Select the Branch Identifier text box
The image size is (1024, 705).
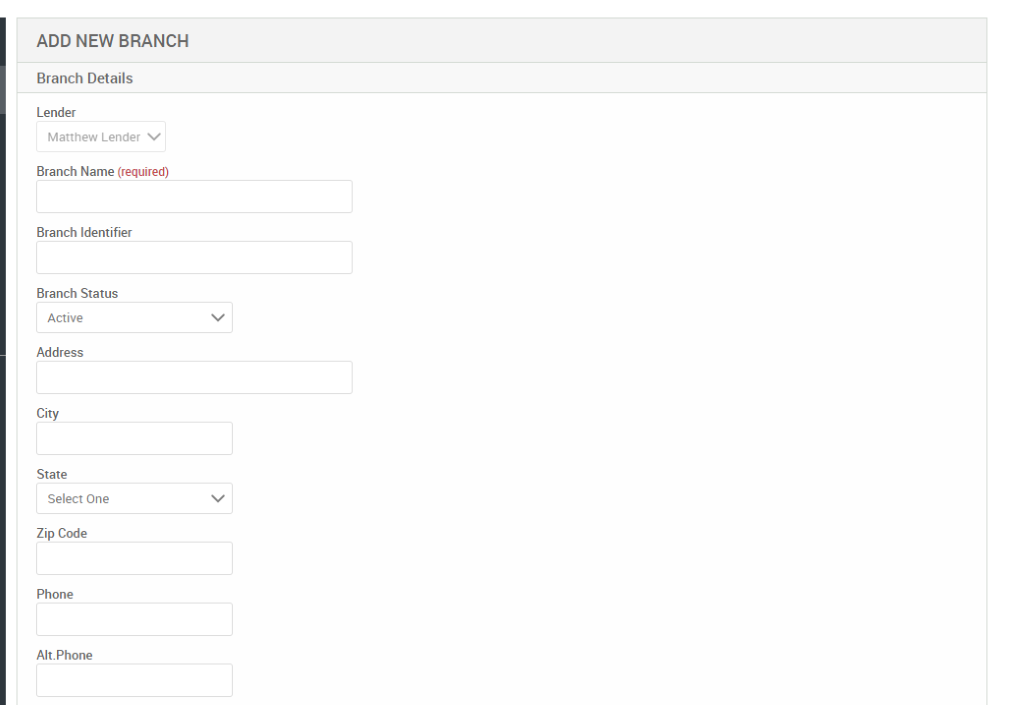[x=194, y=257]
